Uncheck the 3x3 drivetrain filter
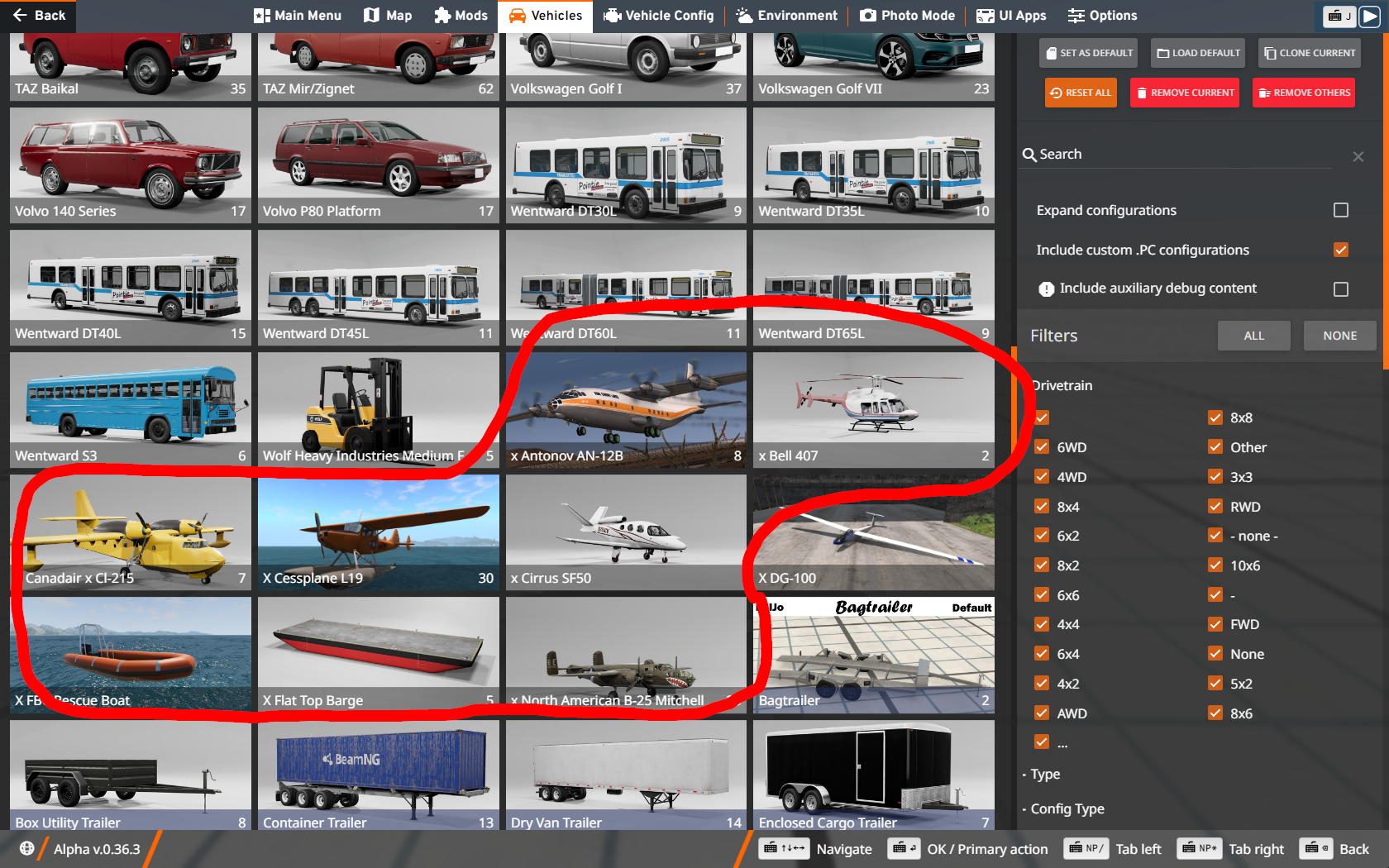1389x868 pixels. tap(1215, 477)
